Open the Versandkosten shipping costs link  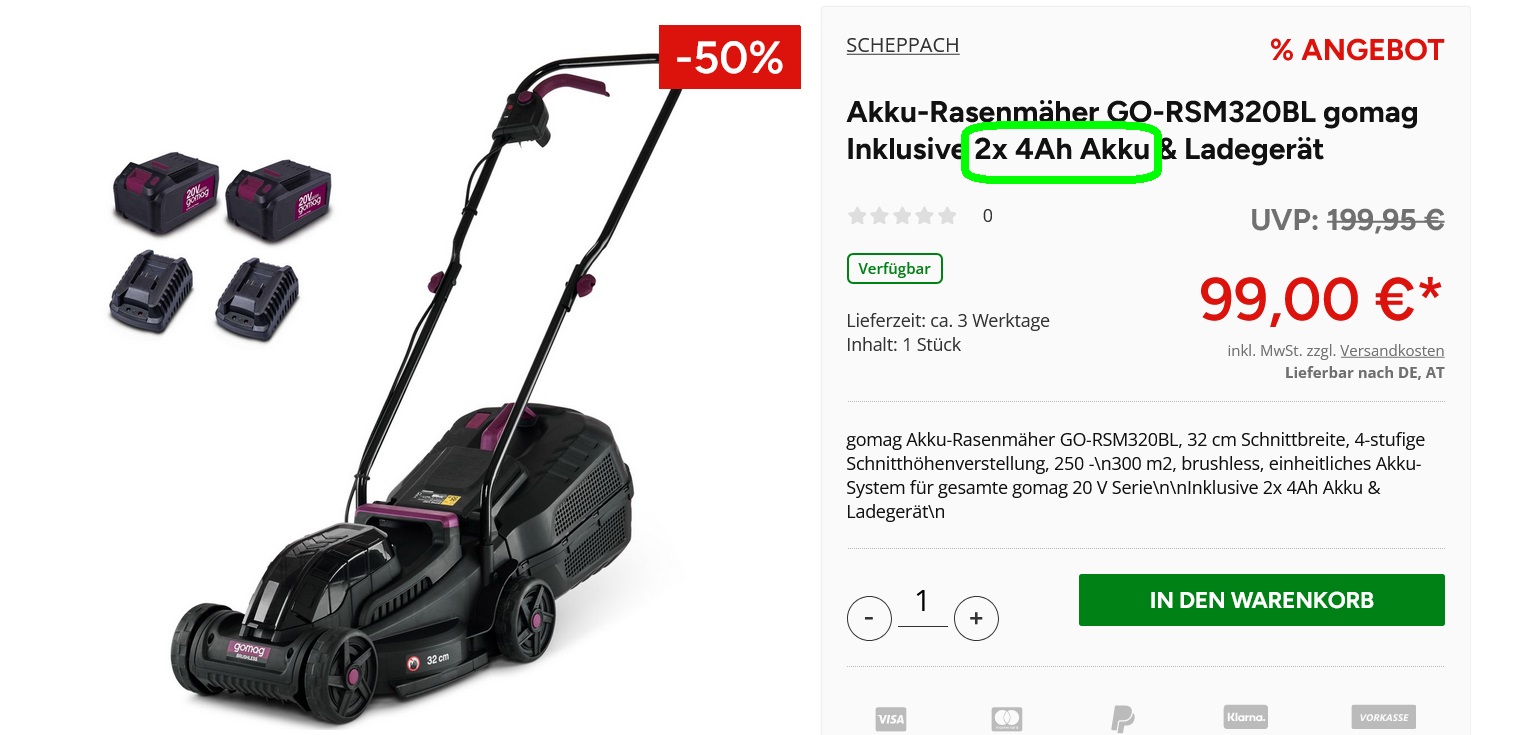pyautogui.click(x=1392, y=351)
